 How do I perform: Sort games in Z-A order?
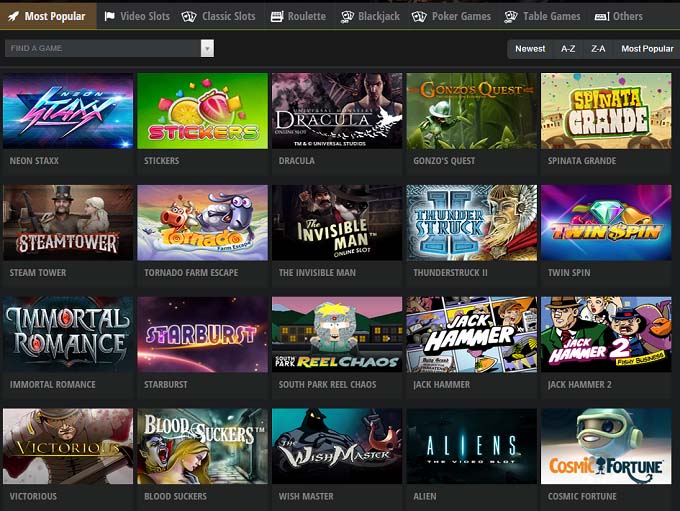tap(598, 48)
